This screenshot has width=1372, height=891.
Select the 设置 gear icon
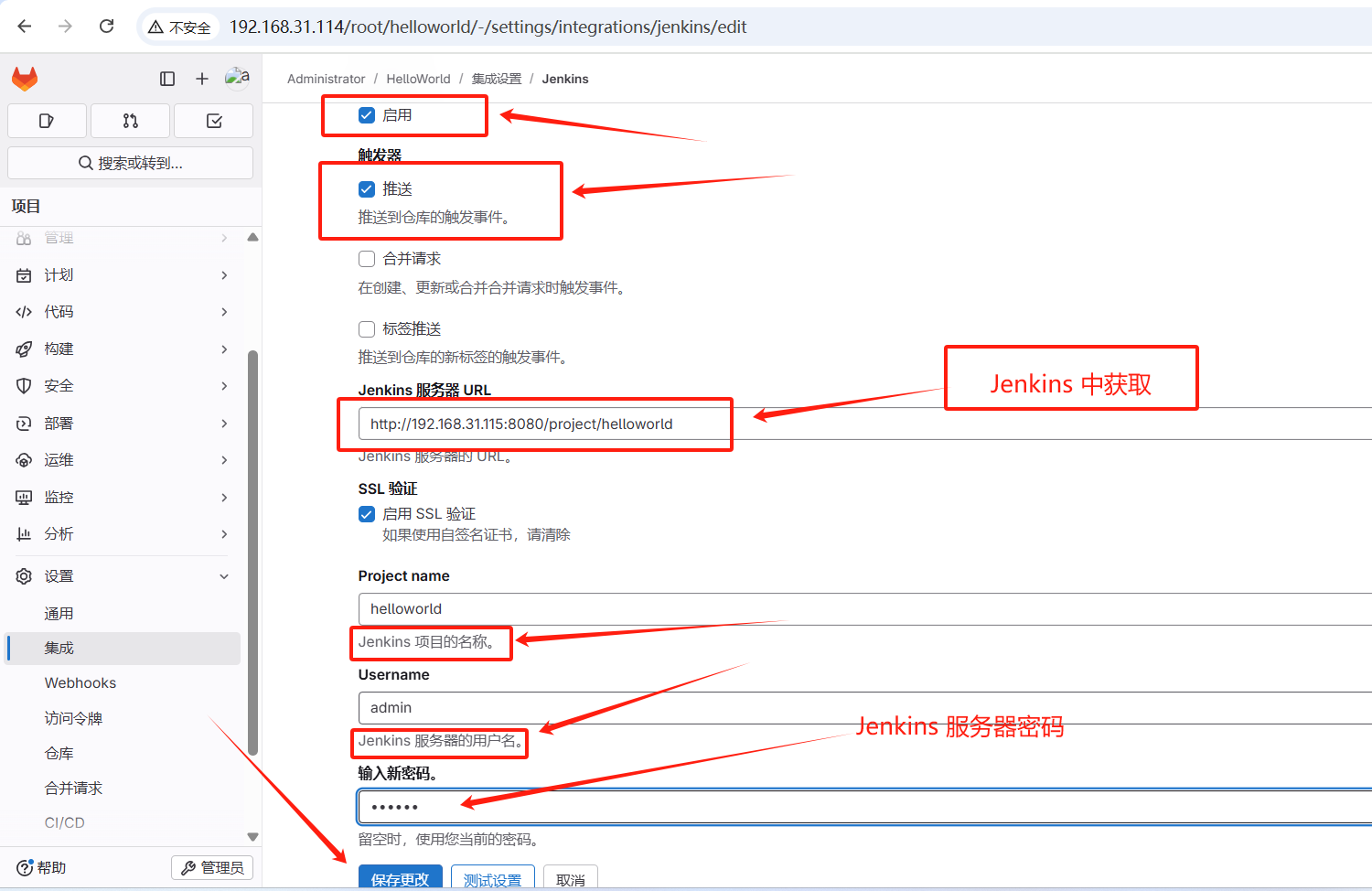coord(24,576)
